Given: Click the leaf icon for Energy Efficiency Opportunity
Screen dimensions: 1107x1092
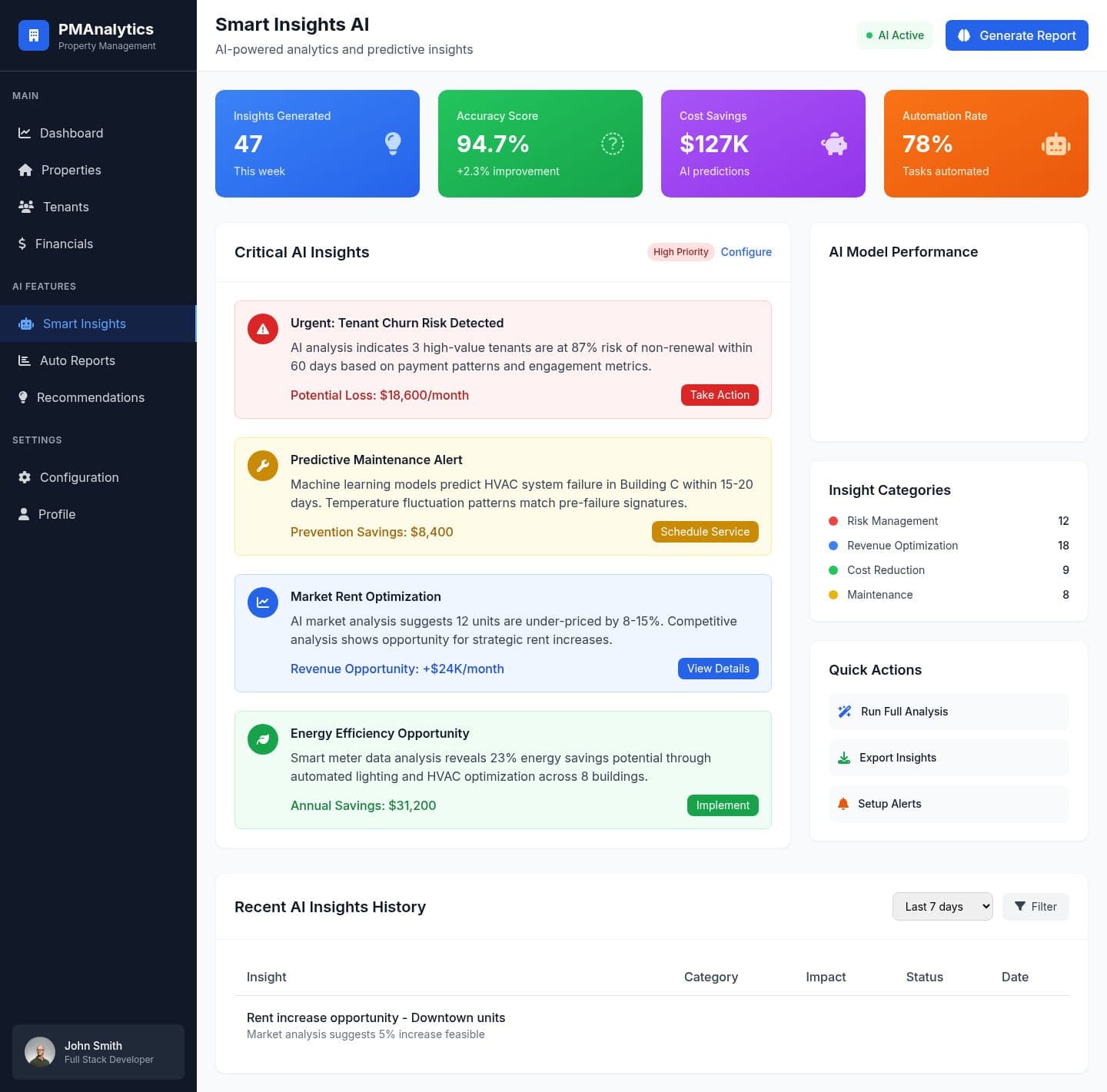Looking at the screenshot, I should (263, 739).
